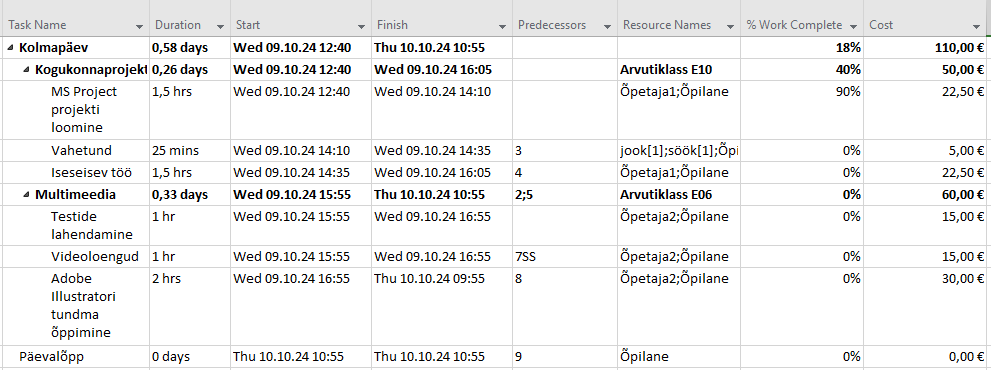
Task: Open the % Work Complete column dropdown
Action: click(853, 26)
